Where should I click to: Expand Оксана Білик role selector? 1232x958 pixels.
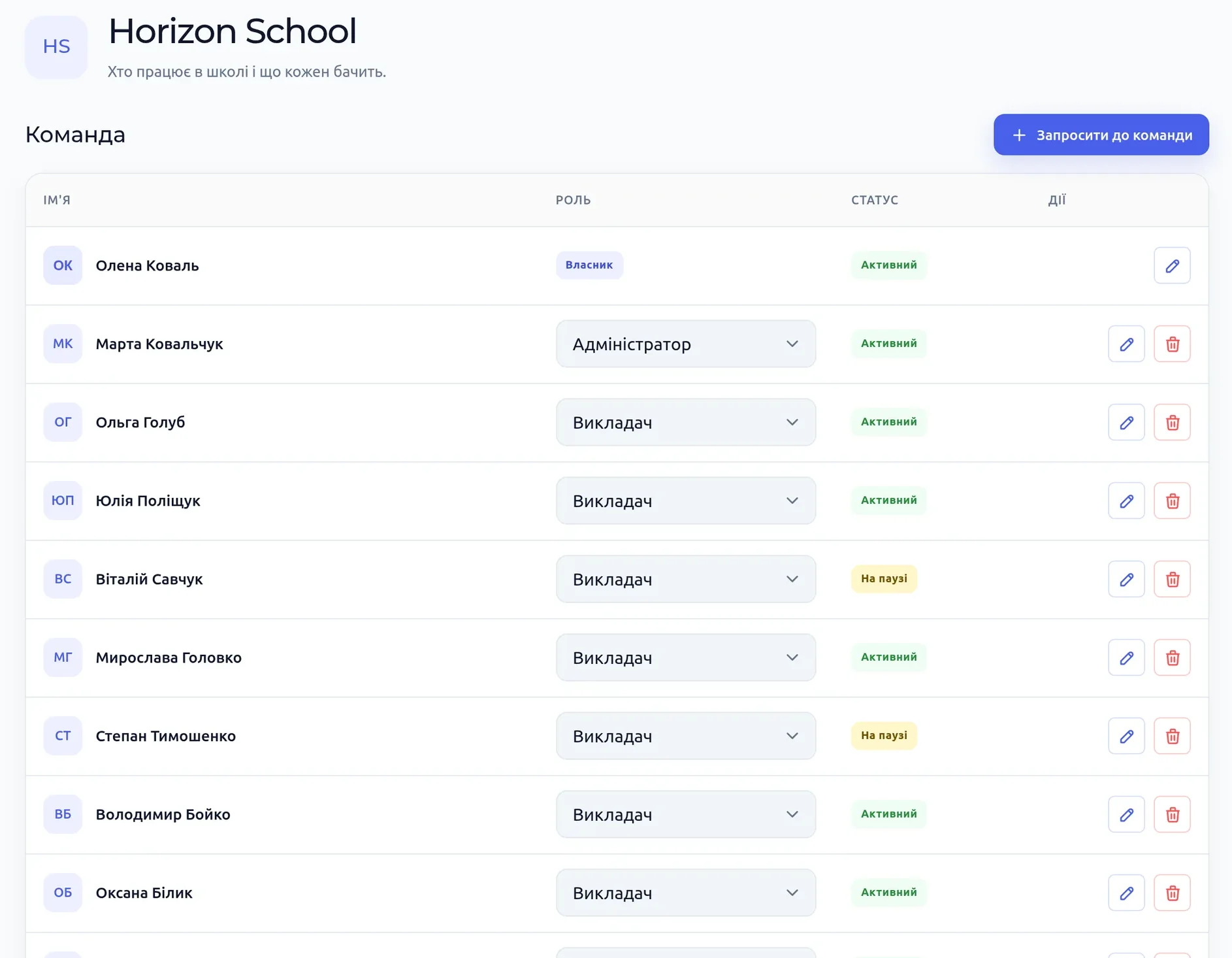tap(686, 893)
